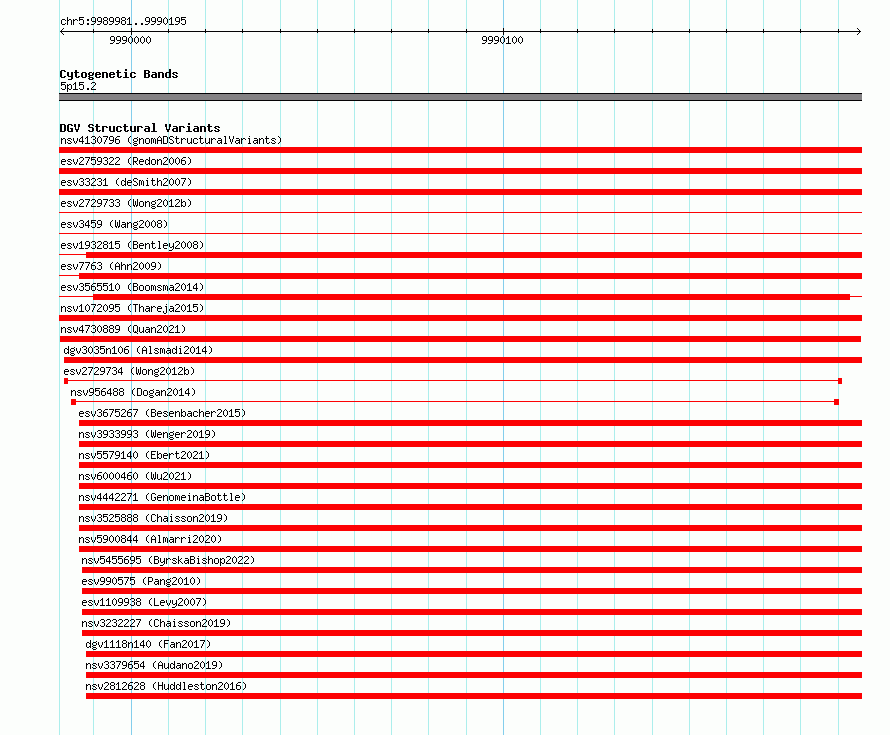This screenshot has height=735, width=890.
Task: Click the red bar below nsv2812628 (Huddleston2016)
Action: coord(474,696)
